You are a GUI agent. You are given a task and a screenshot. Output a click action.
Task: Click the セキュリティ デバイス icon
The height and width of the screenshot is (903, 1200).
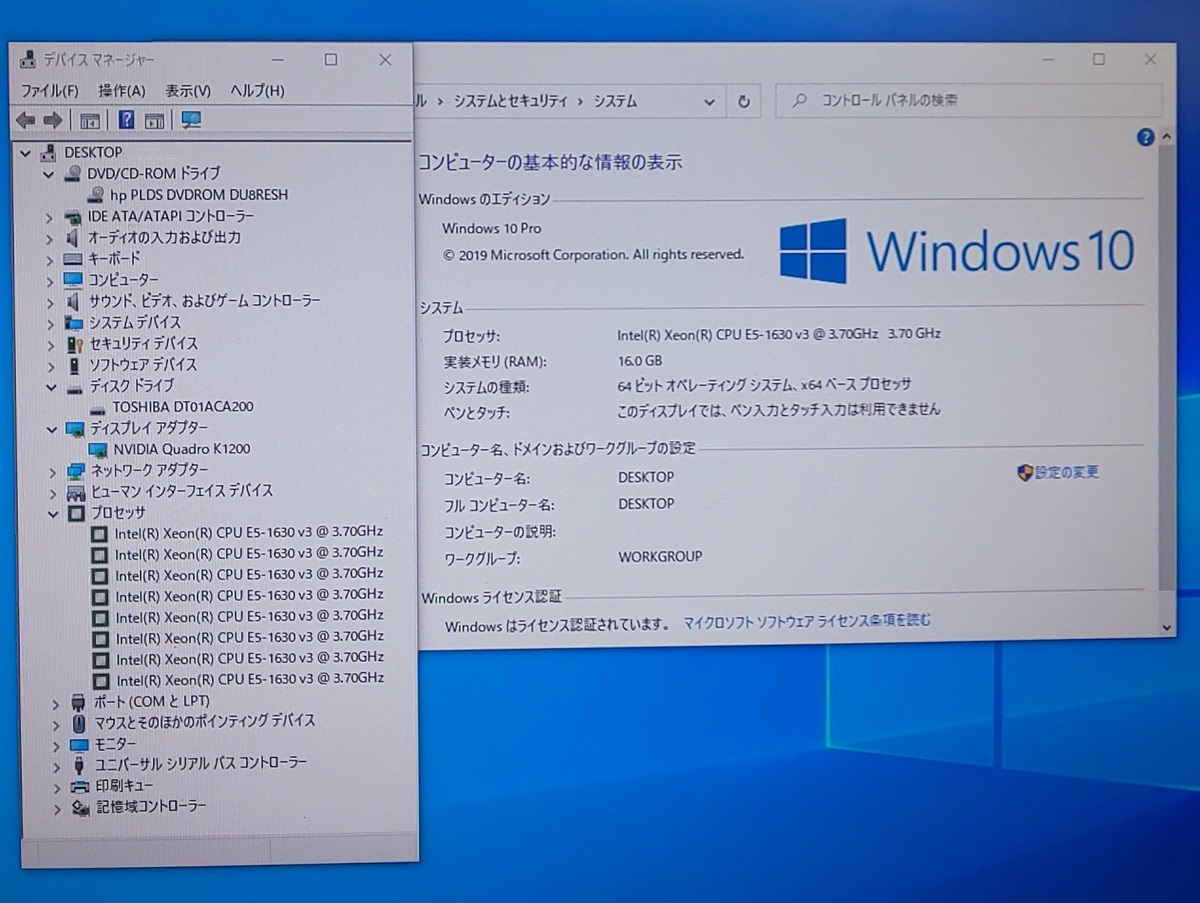click(x=73, y=343)
